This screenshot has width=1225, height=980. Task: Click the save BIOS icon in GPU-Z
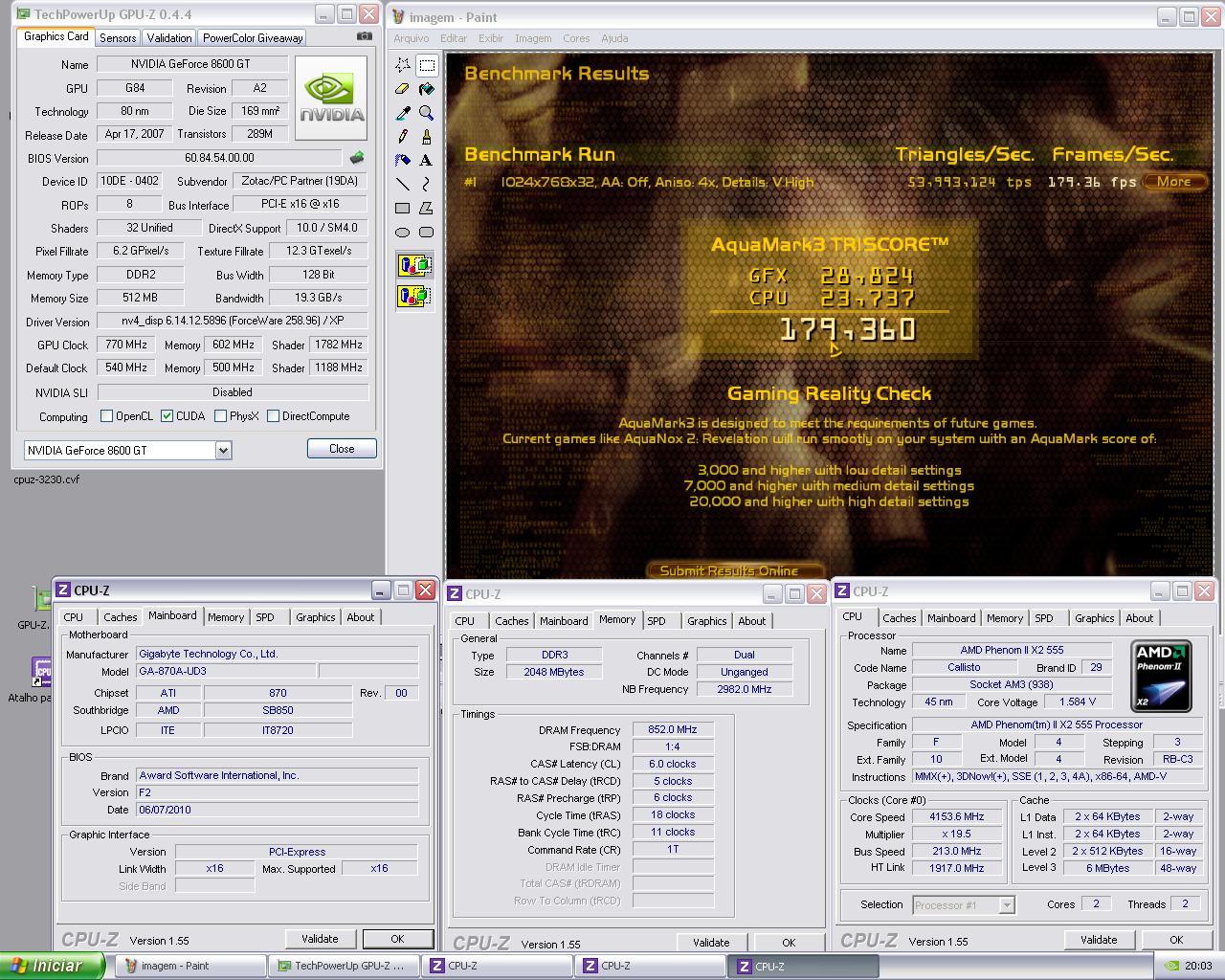click(357, 158)
